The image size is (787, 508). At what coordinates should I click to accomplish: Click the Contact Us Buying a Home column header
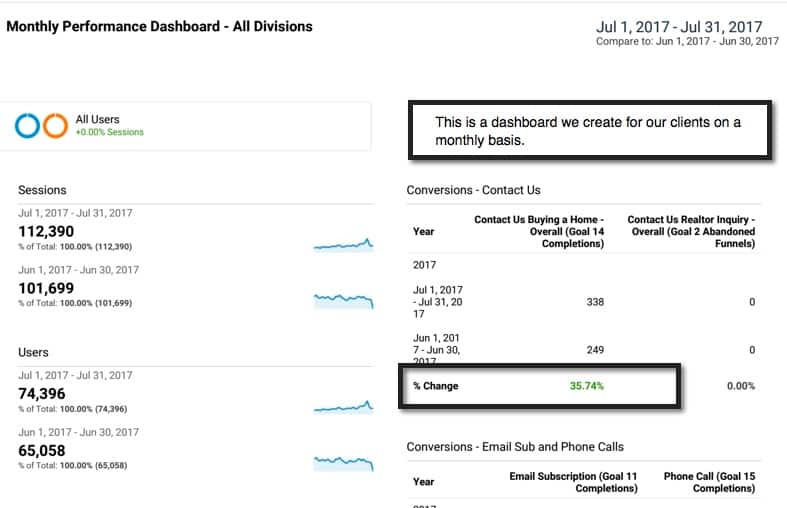(x=538, y=231)
